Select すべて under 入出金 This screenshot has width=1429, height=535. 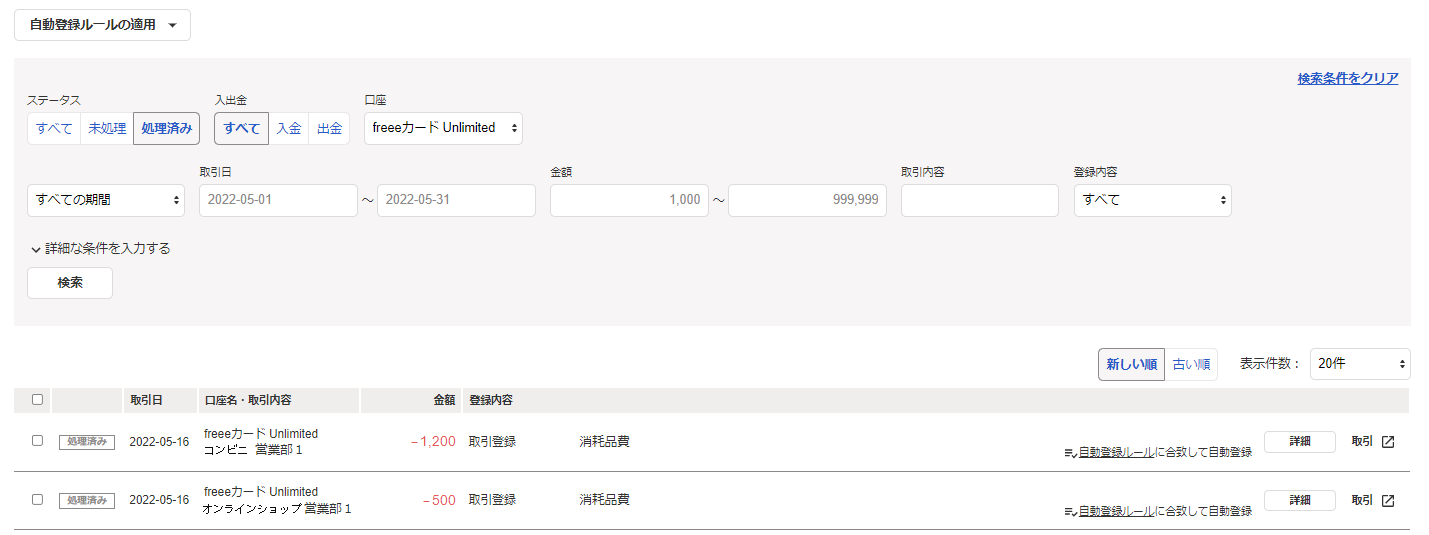tap(241, 128)
